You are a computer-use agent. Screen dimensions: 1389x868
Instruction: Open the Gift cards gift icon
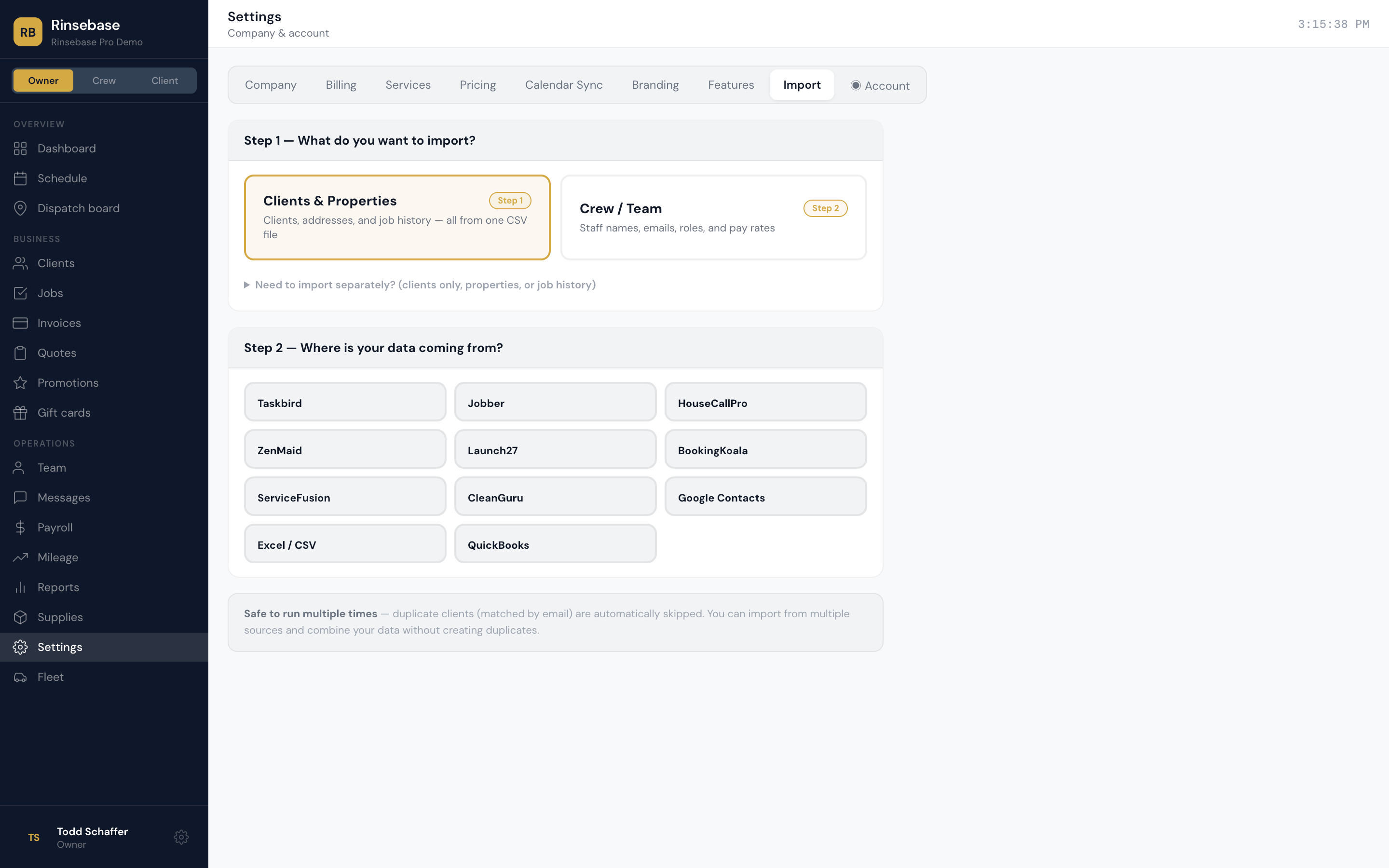(x=20, y=413)
